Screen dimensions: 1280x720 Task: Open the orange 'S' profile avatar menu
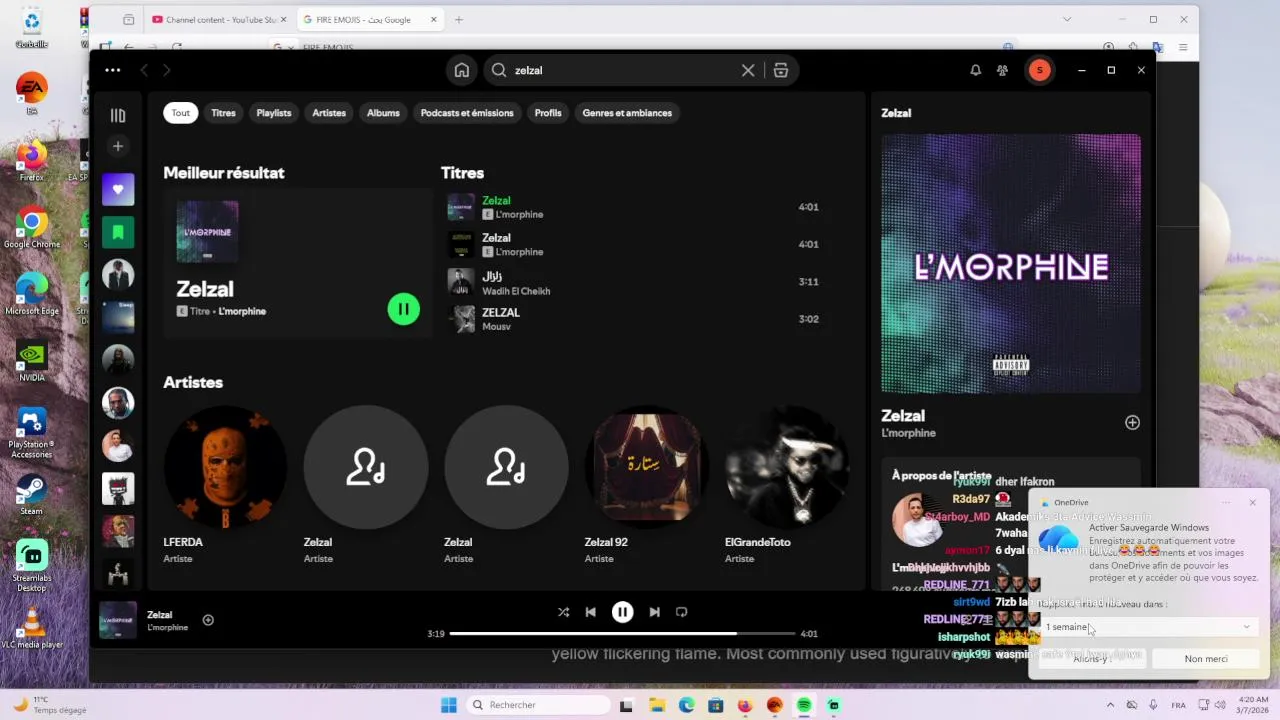[x=1040, y=70]
